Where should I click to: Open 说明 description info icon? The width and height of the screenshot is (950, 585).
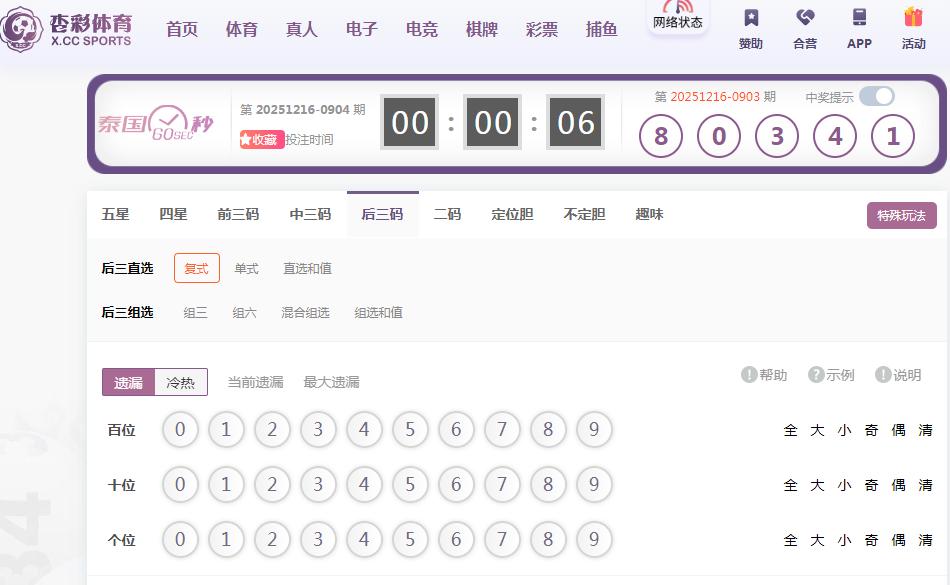883,375
